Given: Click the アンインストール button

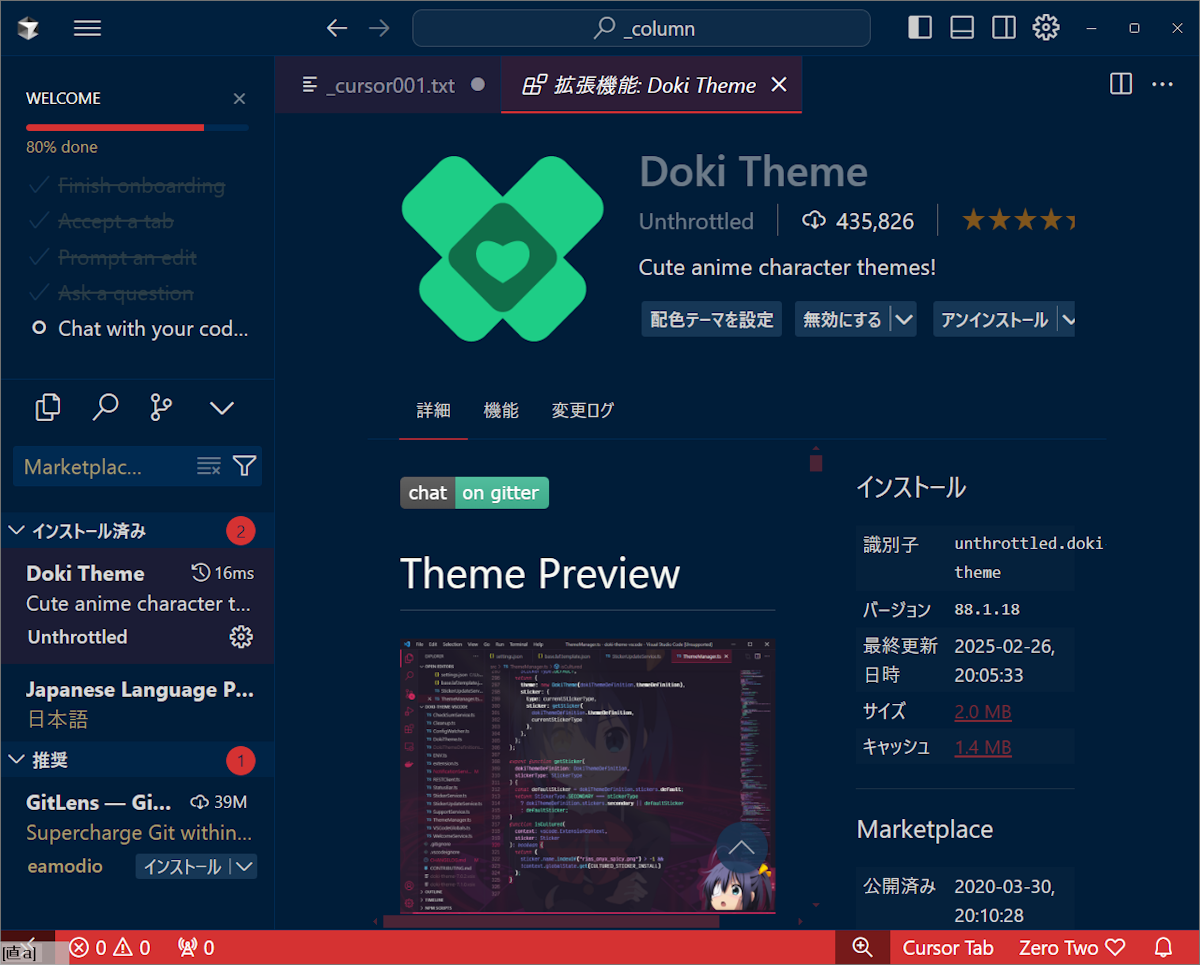Looking at the screenshot, I should [x=994, y=319].
